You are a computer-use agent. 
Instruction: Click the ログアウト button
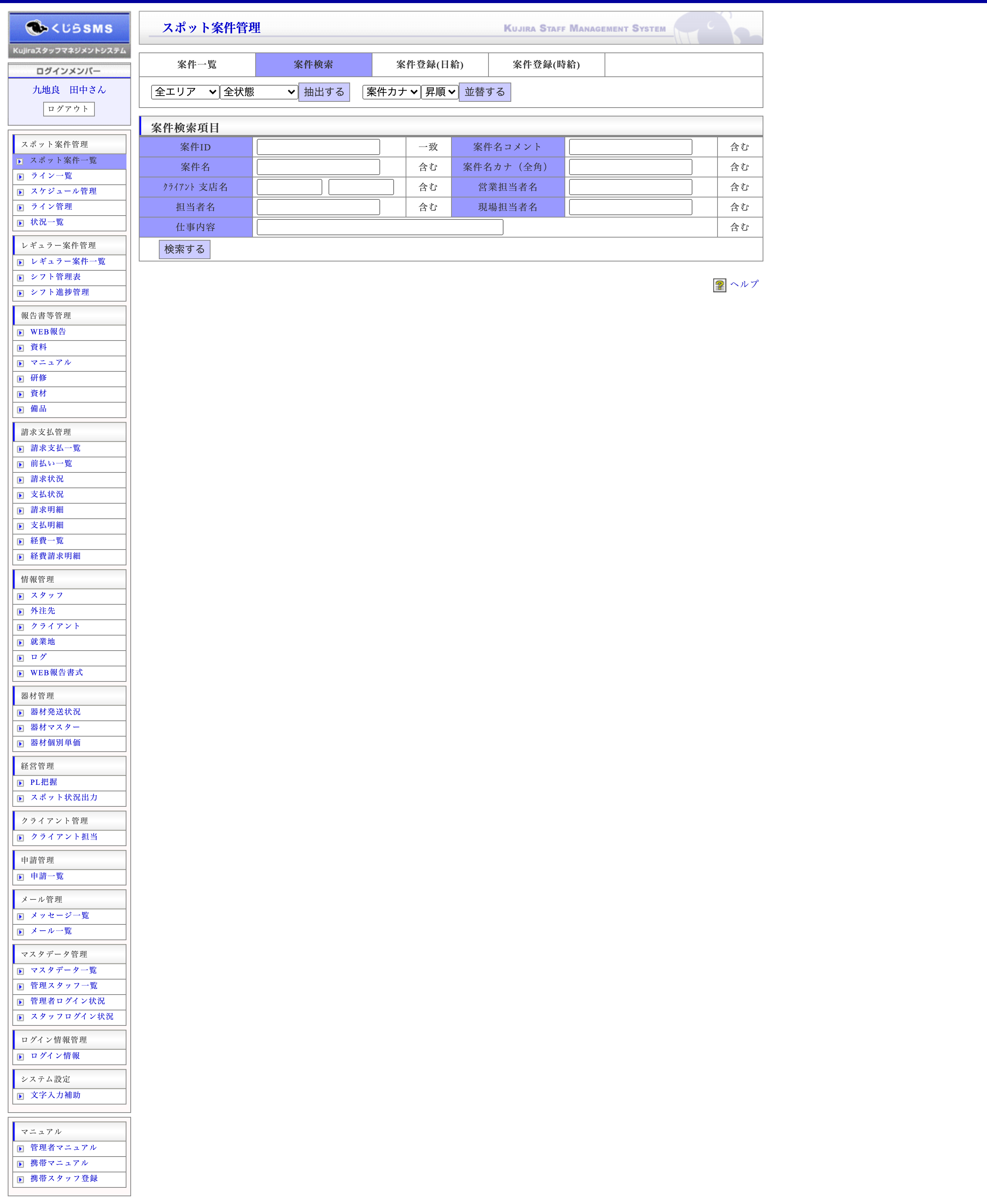(x=69, y=109)
